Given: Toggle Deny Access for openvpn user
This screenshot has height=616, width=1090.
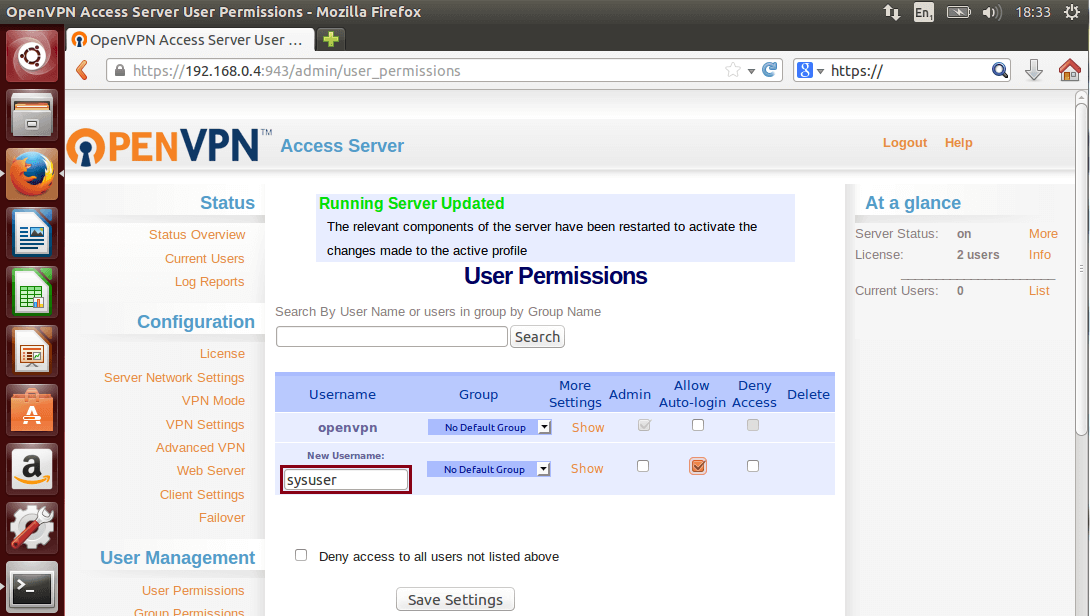Looking at the screenshot, I should point(753,425).
